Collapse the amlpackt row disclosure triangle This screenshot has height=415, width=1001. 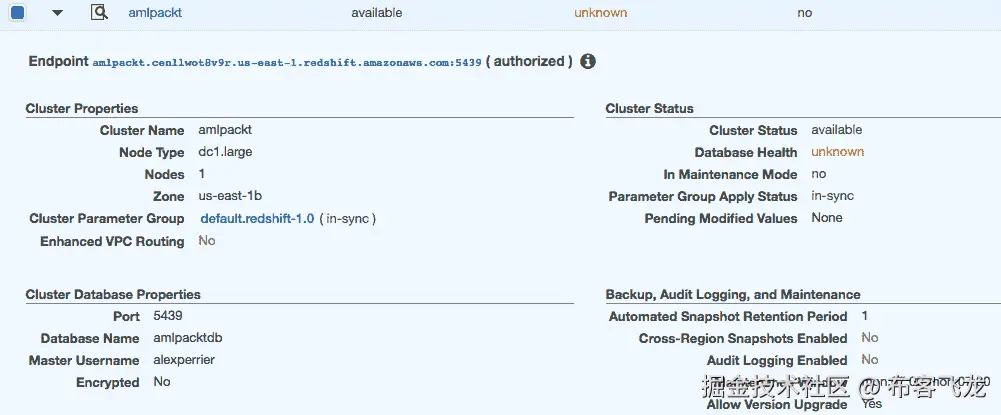(57, 13)
